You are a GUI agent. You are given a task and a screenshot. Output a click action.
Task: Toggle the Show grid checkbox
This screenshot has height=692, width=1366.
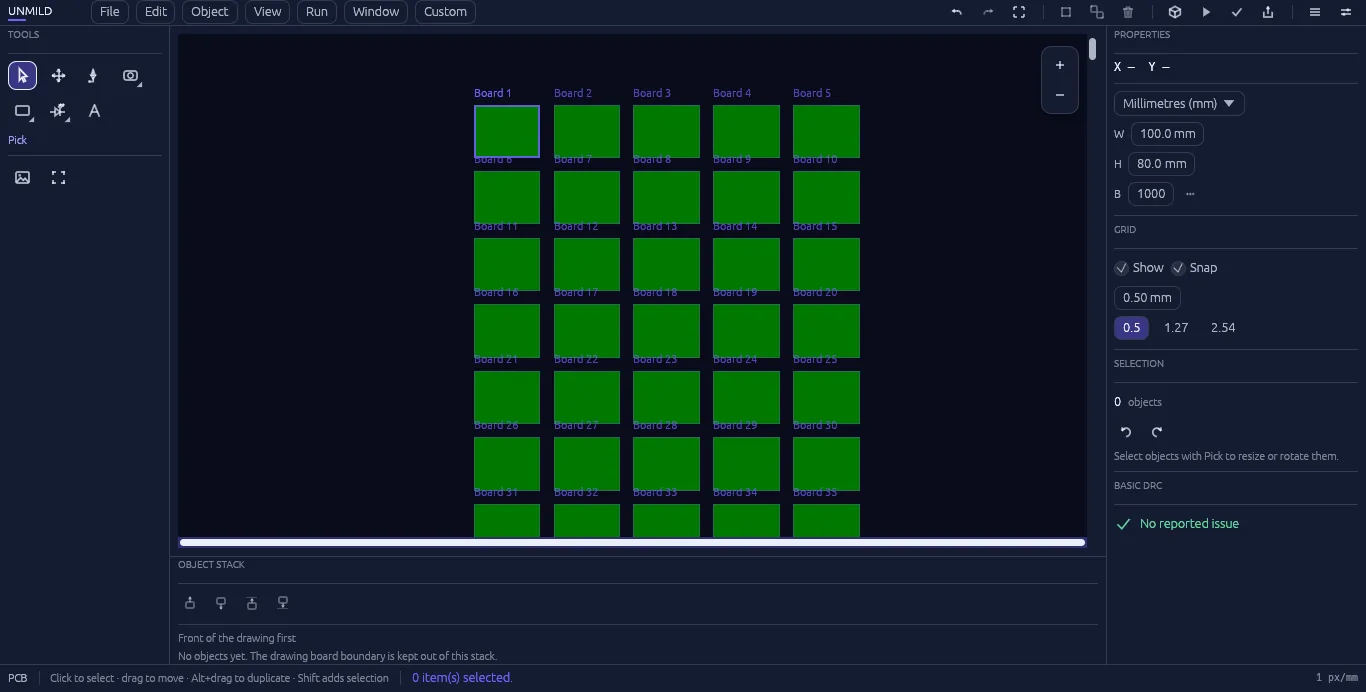(1122, 268)
